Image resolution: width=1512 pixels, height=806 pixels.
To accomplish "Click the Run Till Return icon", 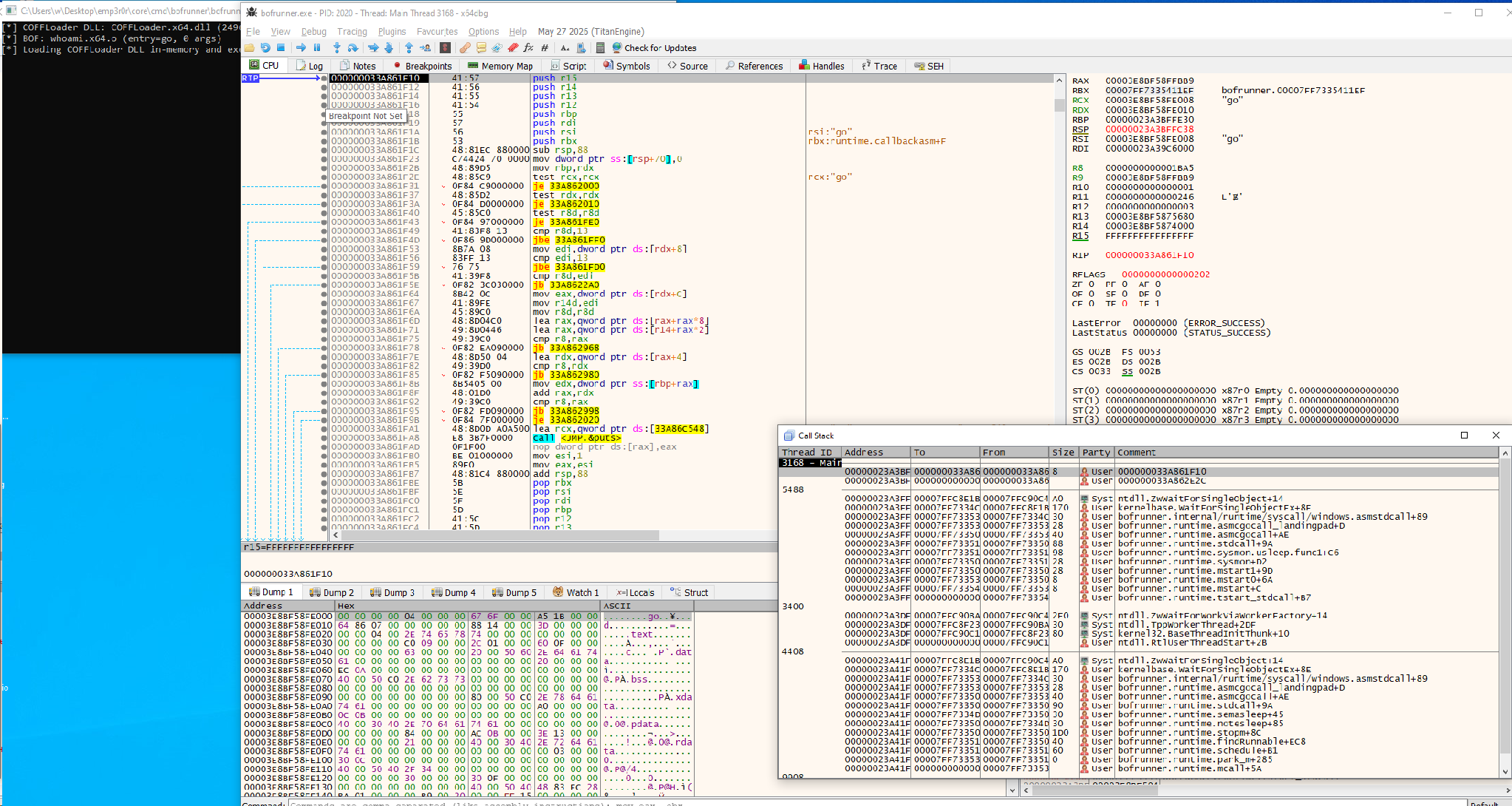I will pyautogui.click(x=409, y=47).
